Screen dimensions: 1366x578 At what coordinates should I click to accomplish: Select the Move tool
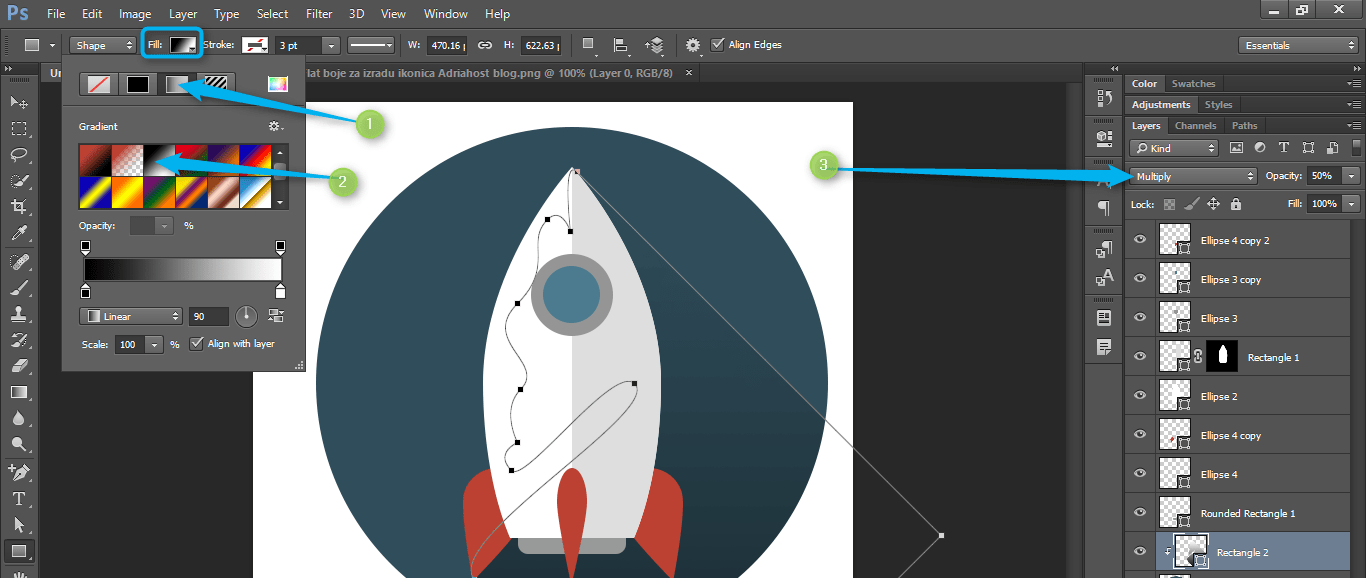pyautogui.click(x=18, y=102)
